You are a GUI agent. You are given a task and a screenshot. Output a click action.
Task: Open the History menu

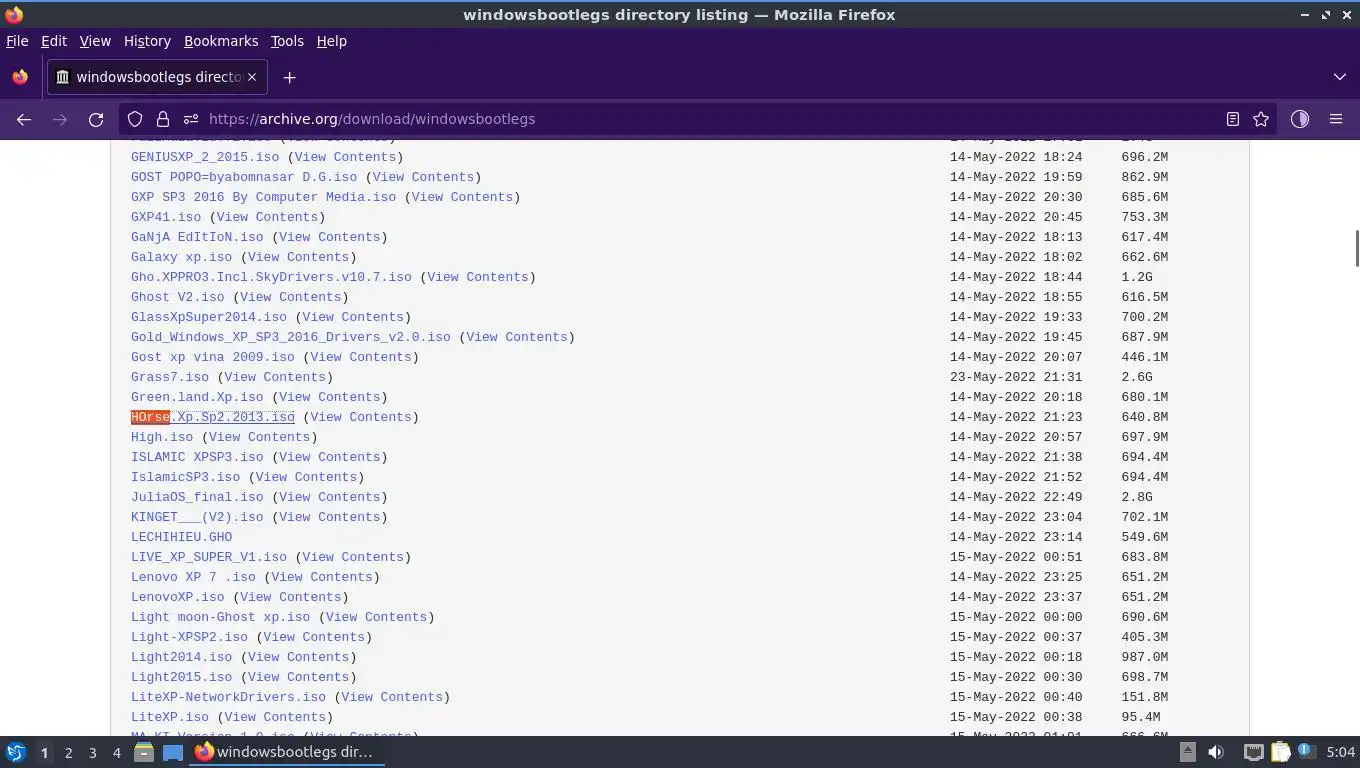click(147, 41)
